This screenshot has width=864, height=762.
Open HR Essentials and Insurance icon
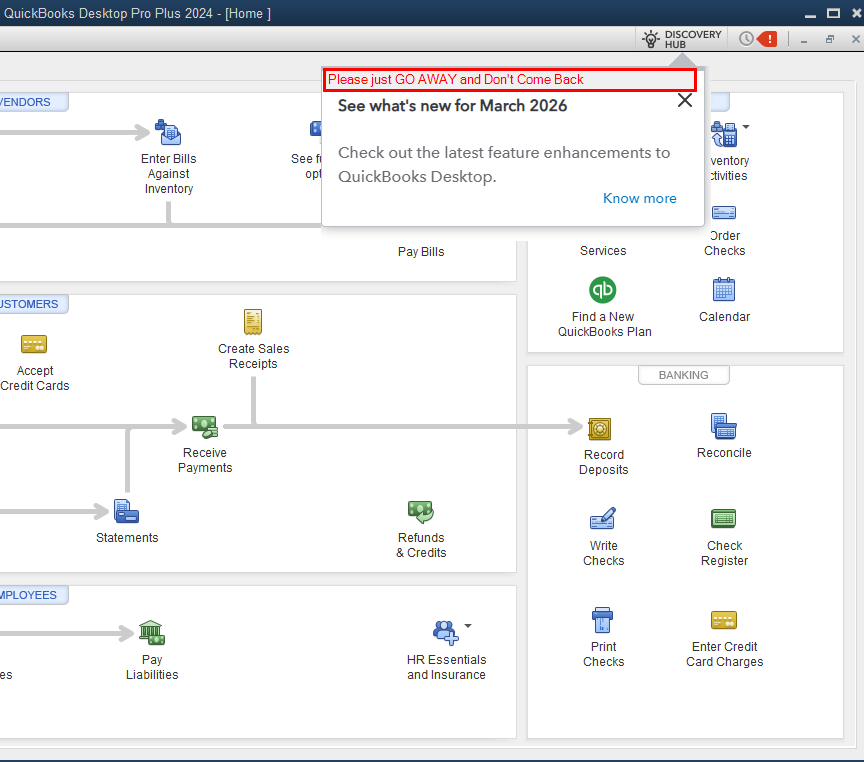(445, 633)
